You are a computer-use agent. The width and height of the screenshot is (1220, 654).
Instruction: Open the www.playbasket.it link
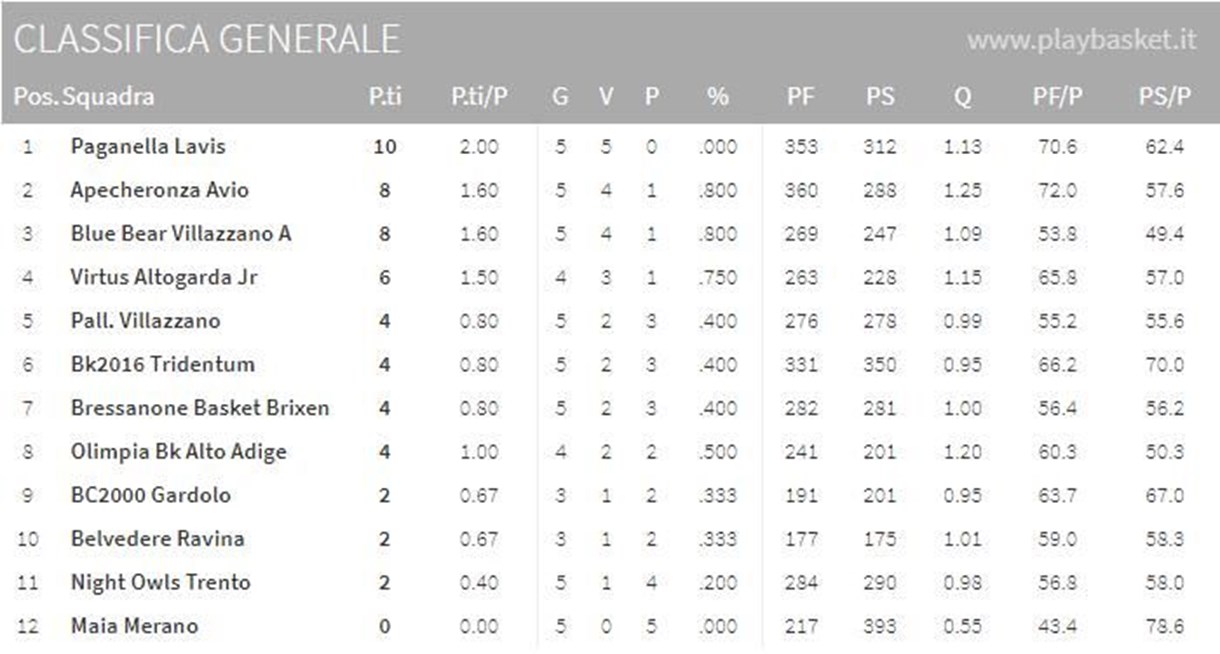tap(1081, 40)
